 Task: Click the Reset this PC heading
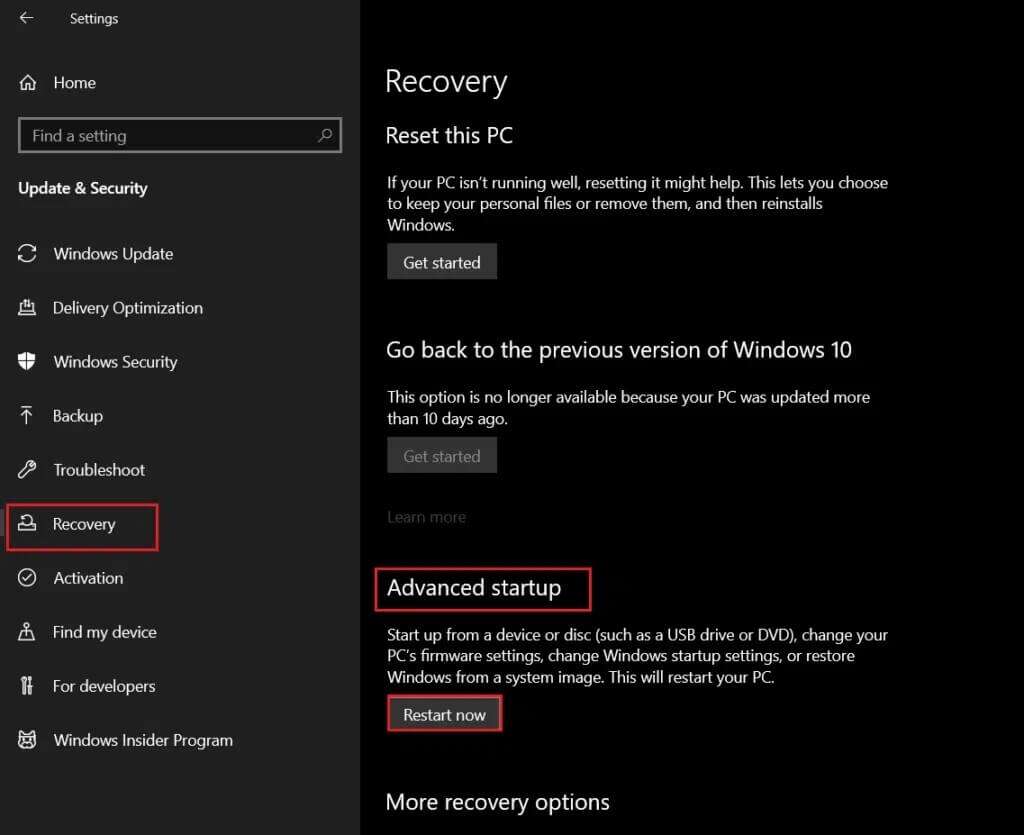pos(449,136)
